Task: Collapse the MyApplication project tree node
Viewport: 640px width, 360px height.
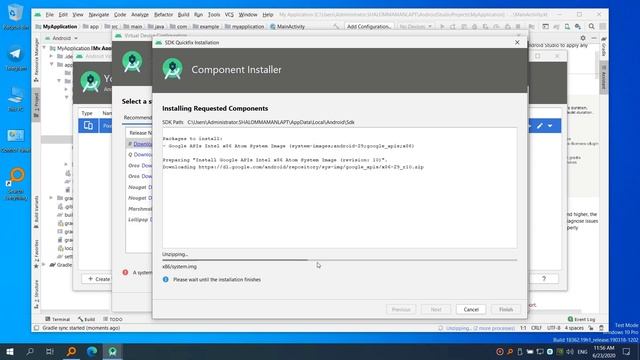Action: pos(44,48)
